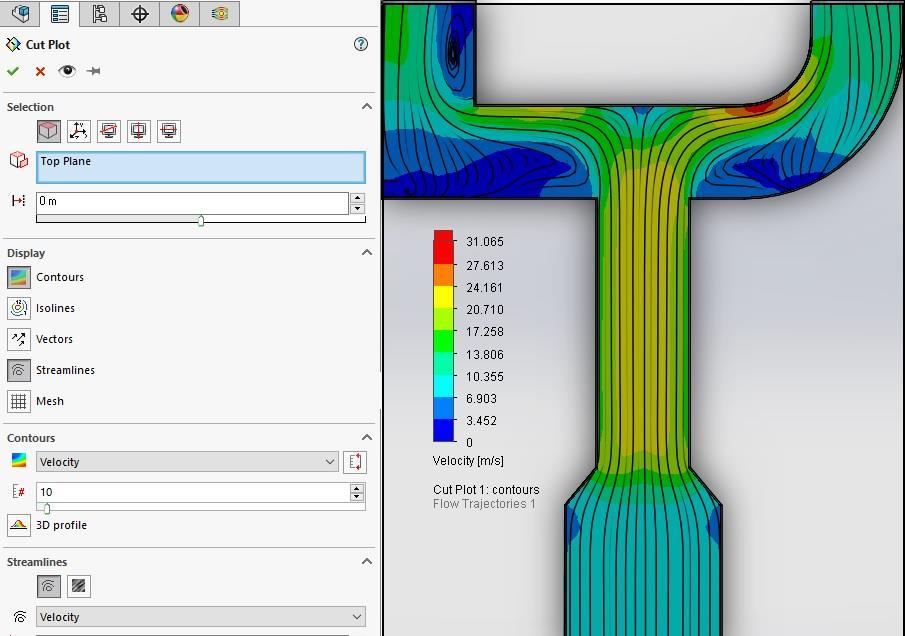Switch to the DimXpertManager crosshair tab
The height and width of the screenshot is (636, 905).
[x=140, y=13]
